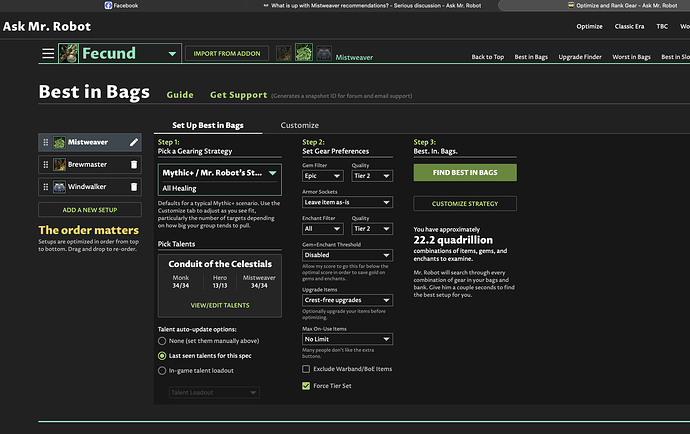Click the Get Support link
Image resolution: width=690 pixels, height=434 pixels.
point(238,95)
